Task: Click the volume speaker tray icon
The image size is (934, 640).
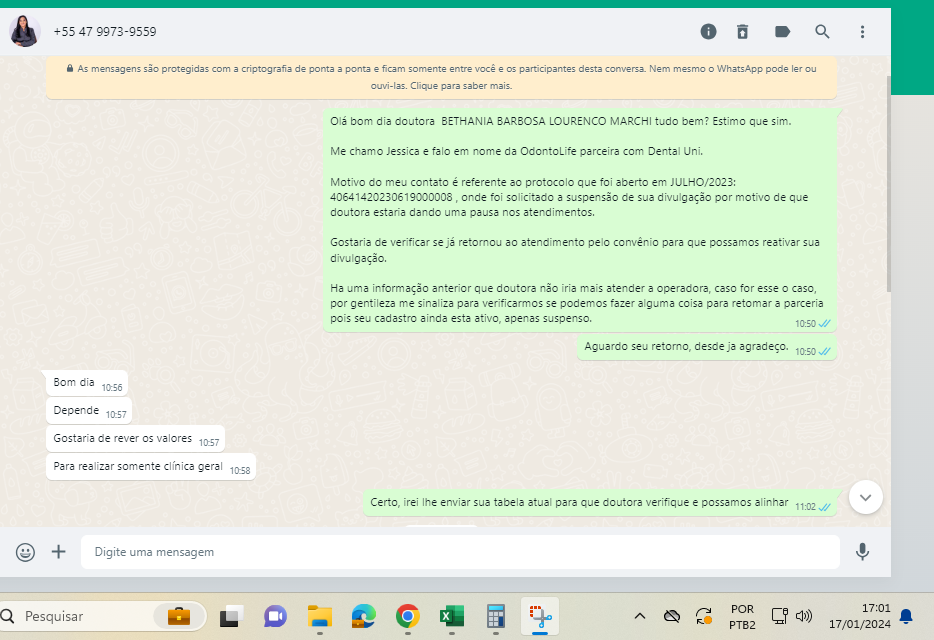Action: [804, 616]
